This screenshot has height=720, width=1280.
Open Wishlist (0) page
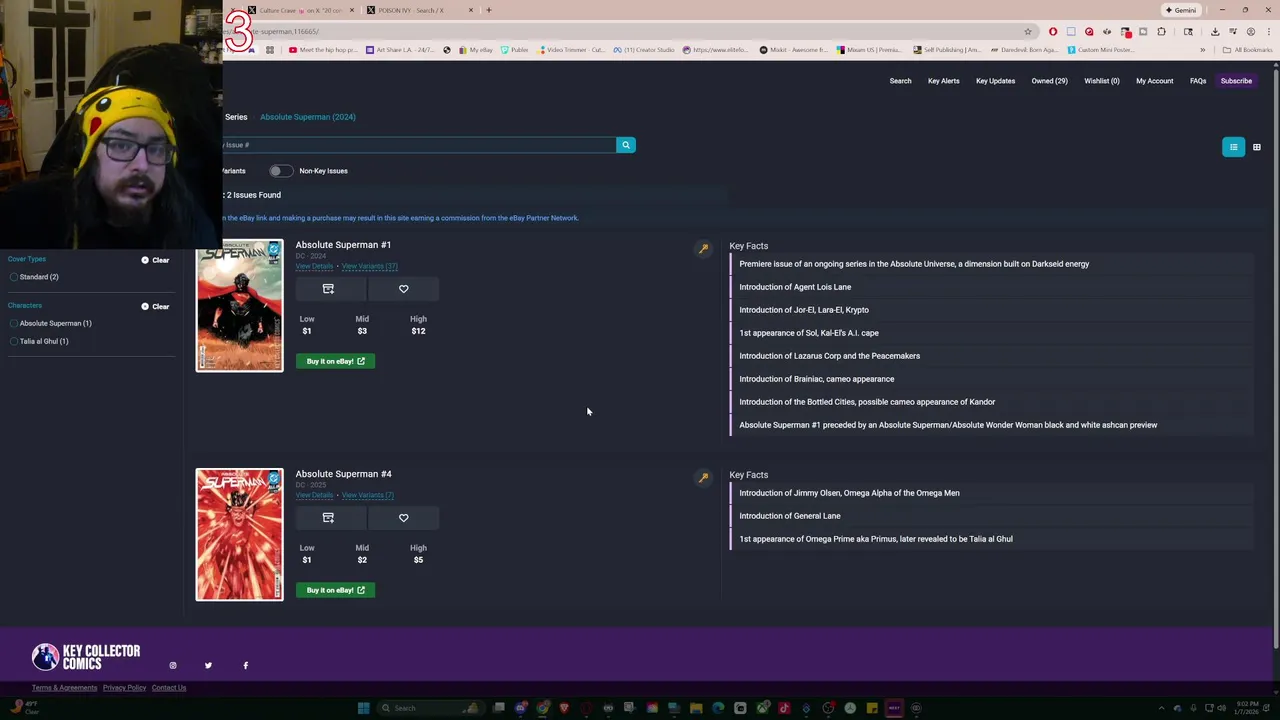click(1102, 81)
